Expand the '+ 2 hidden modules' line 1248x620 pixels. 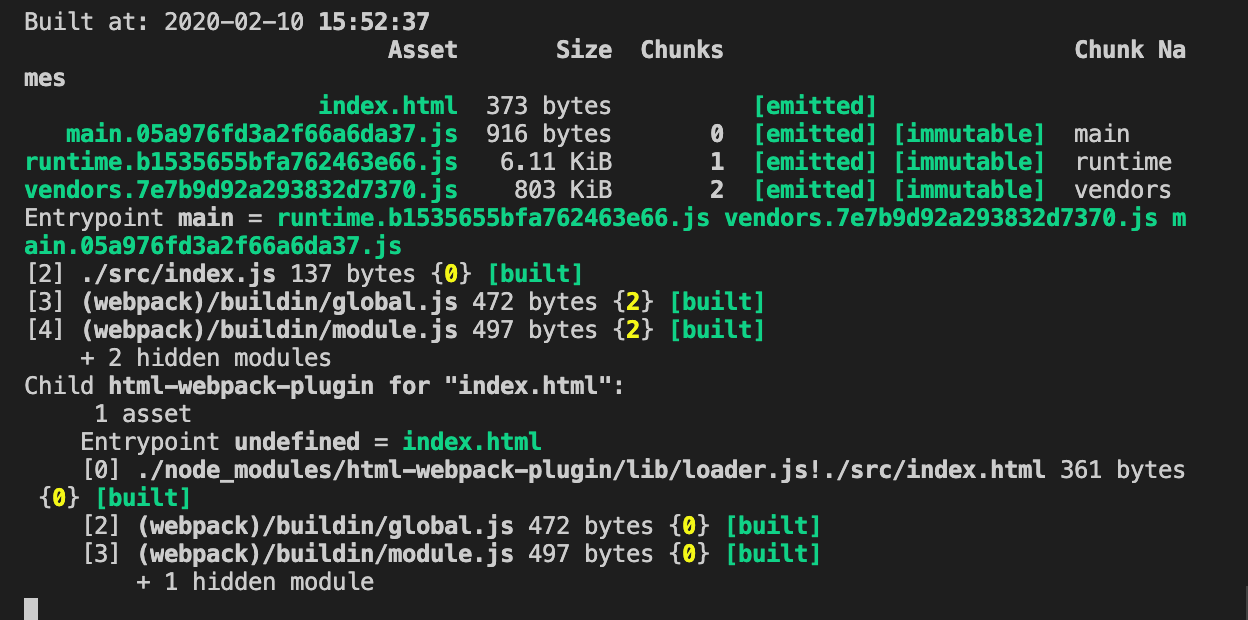click(205, 357)
